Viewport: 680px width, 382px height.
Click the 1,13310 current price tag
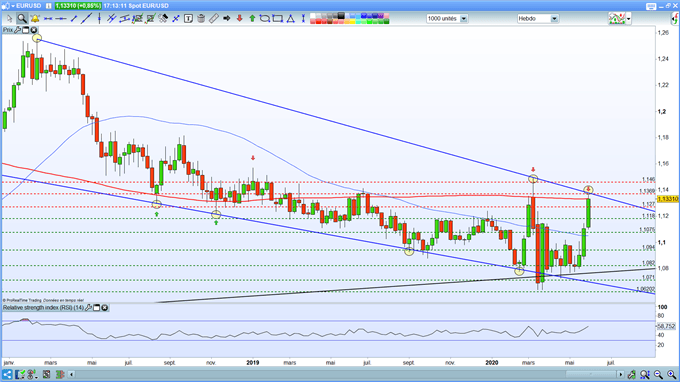tap(668, 199)
